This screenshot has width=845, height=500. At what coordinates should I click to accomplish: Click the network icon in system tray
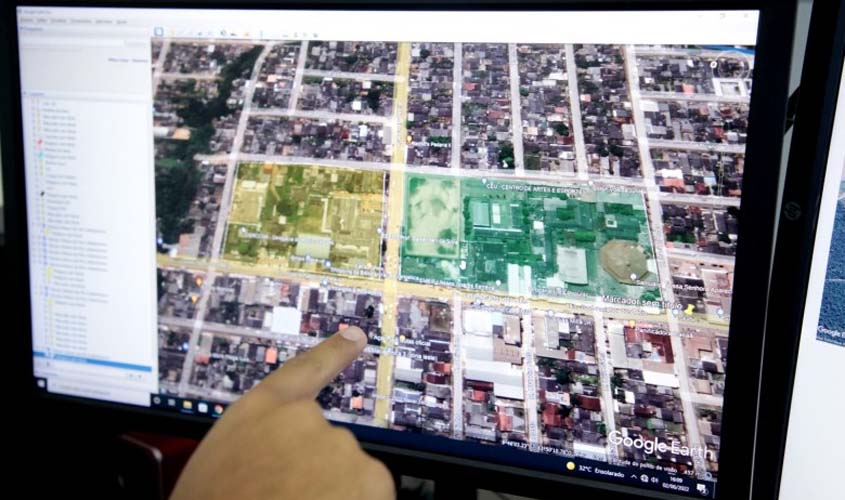click(645, 478)
